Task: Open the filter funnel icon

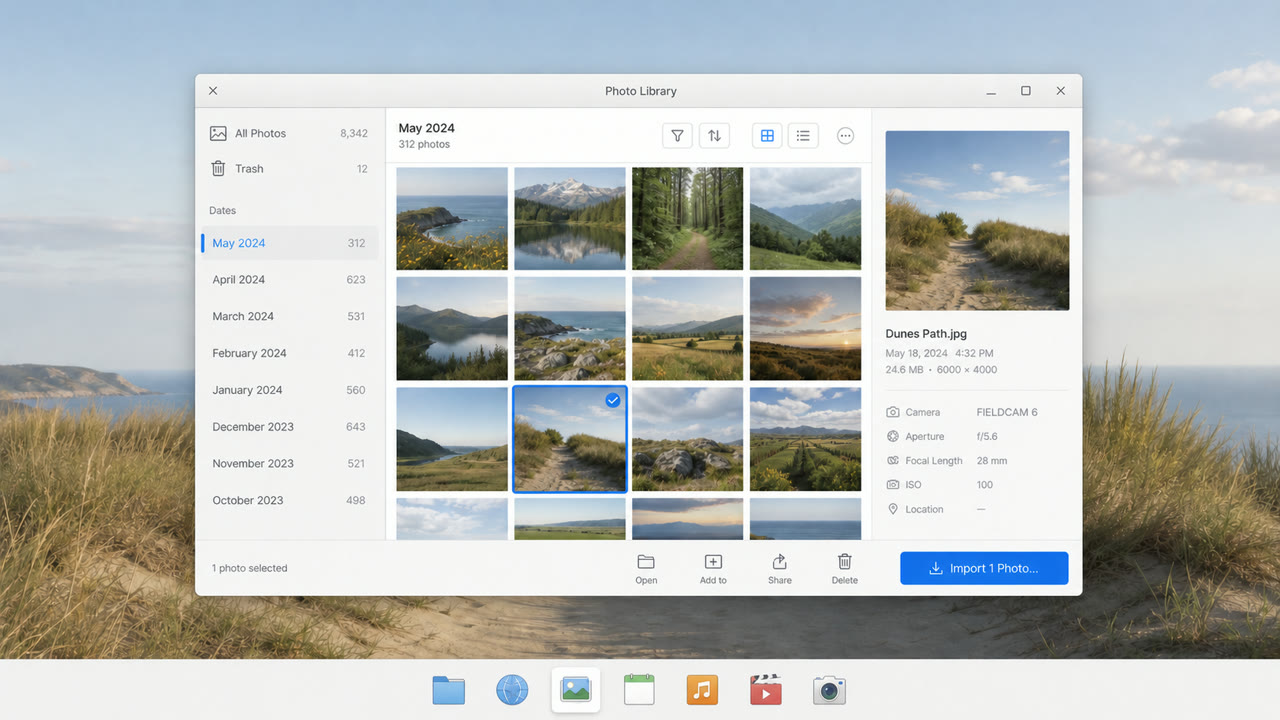Action: 677,136
